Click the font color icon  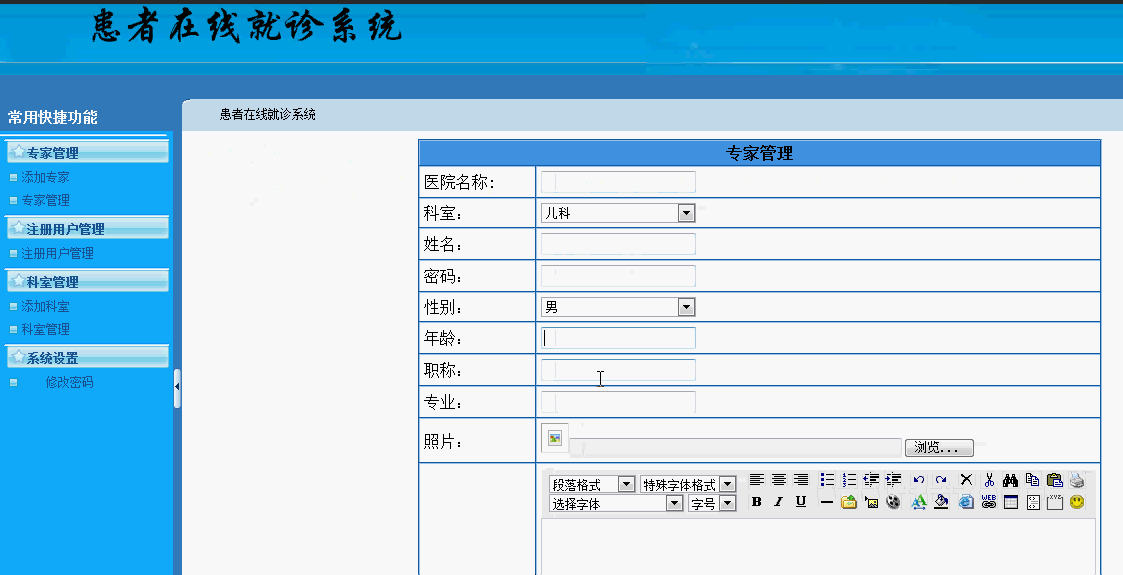coord(919,502)
